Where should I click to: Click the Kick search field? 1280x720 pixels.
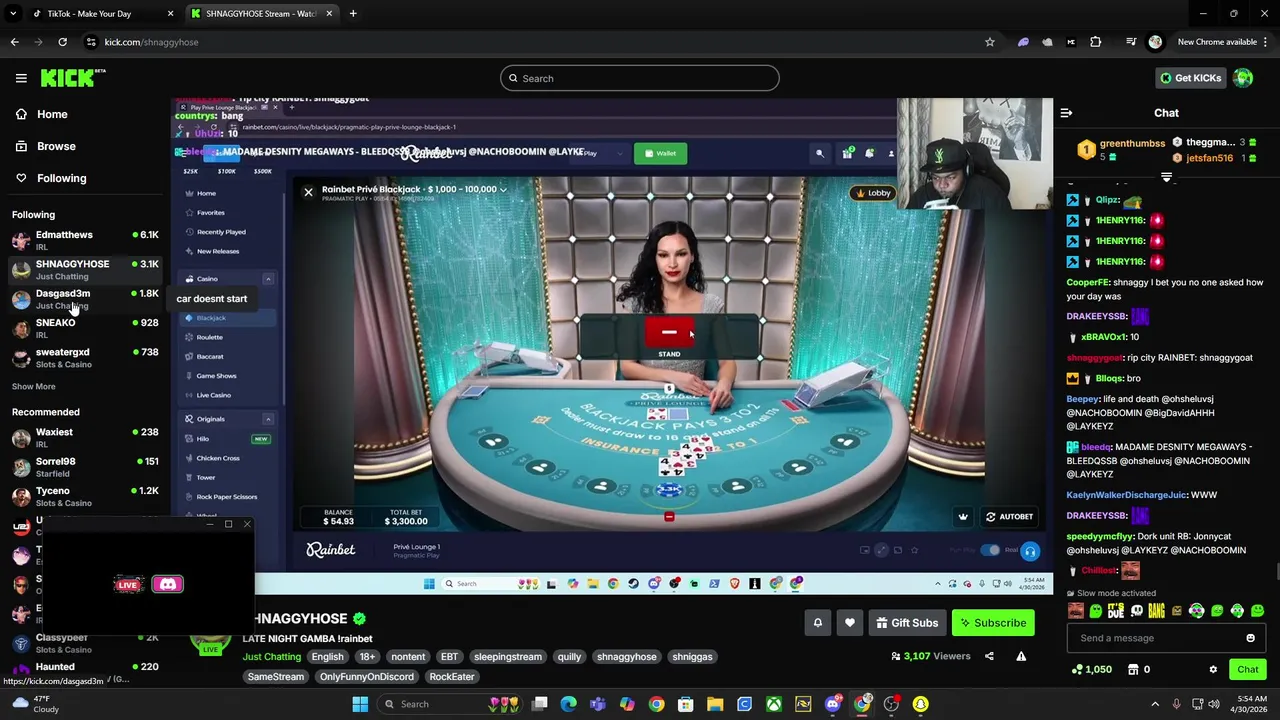point(640,78)
